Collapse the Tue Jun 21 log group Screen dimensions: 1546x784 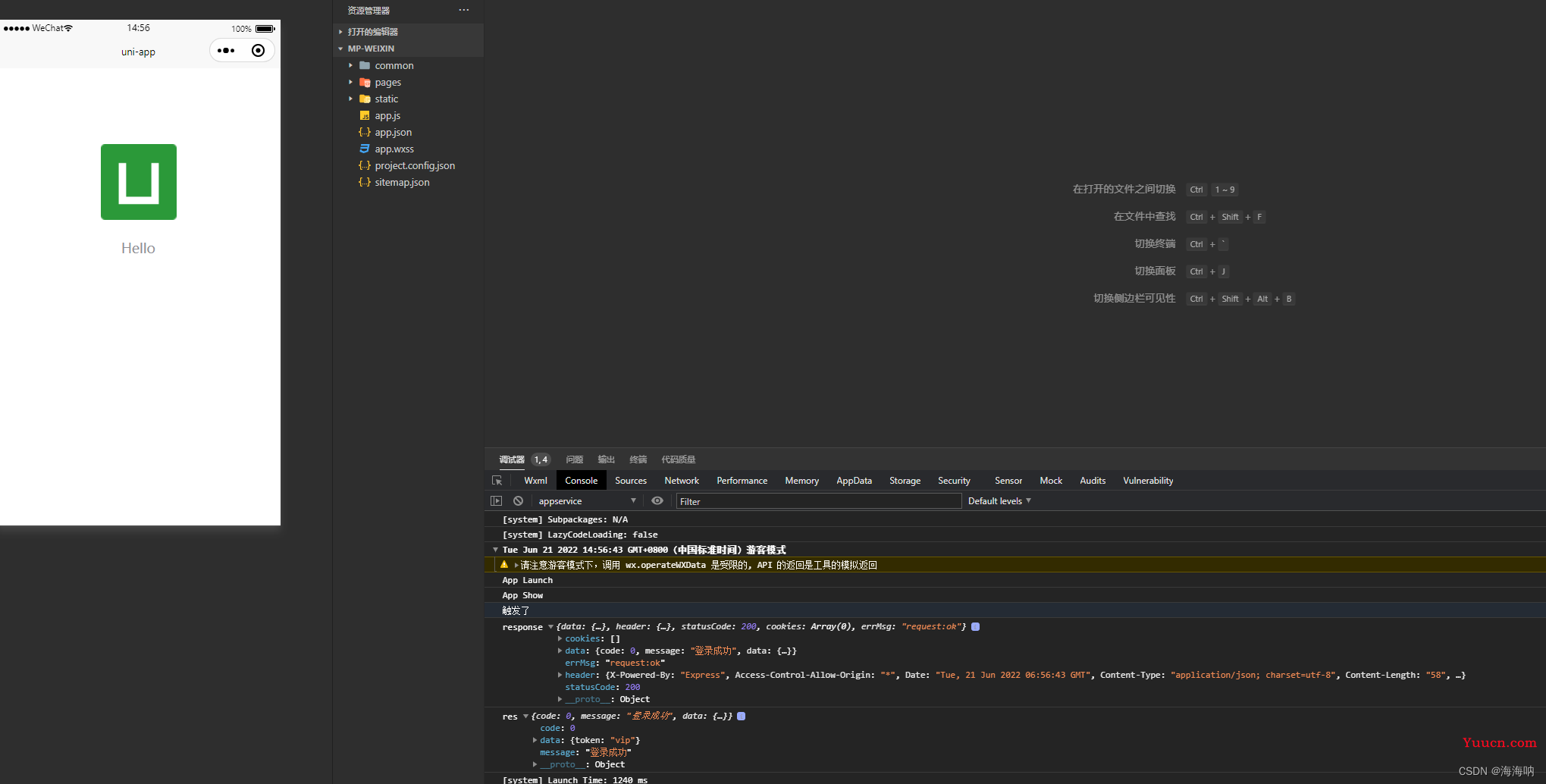pos(496,550)
